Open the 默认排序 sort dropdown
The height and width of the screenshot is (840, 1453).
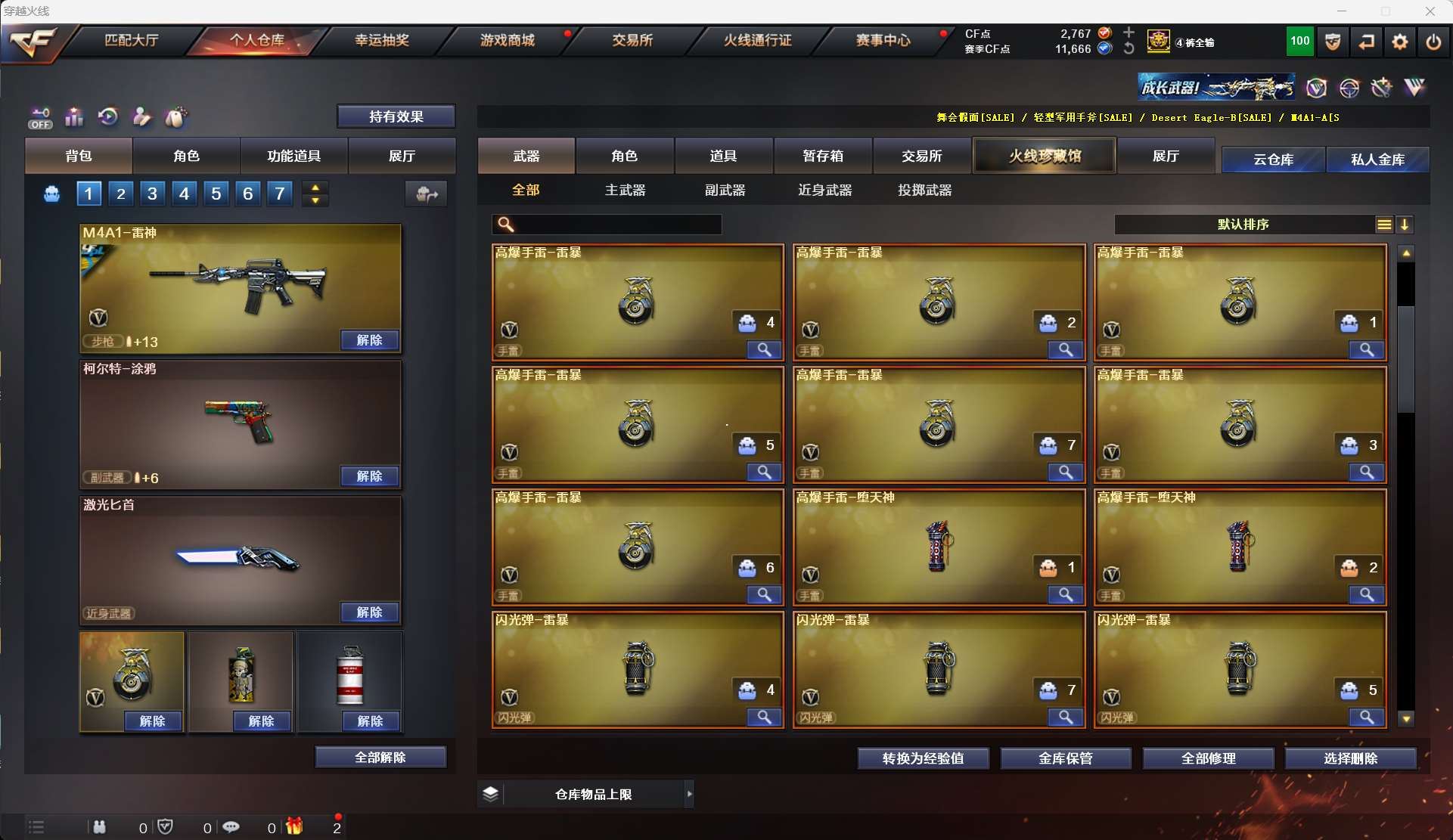pyautogui.click(x=1243, y=225)
